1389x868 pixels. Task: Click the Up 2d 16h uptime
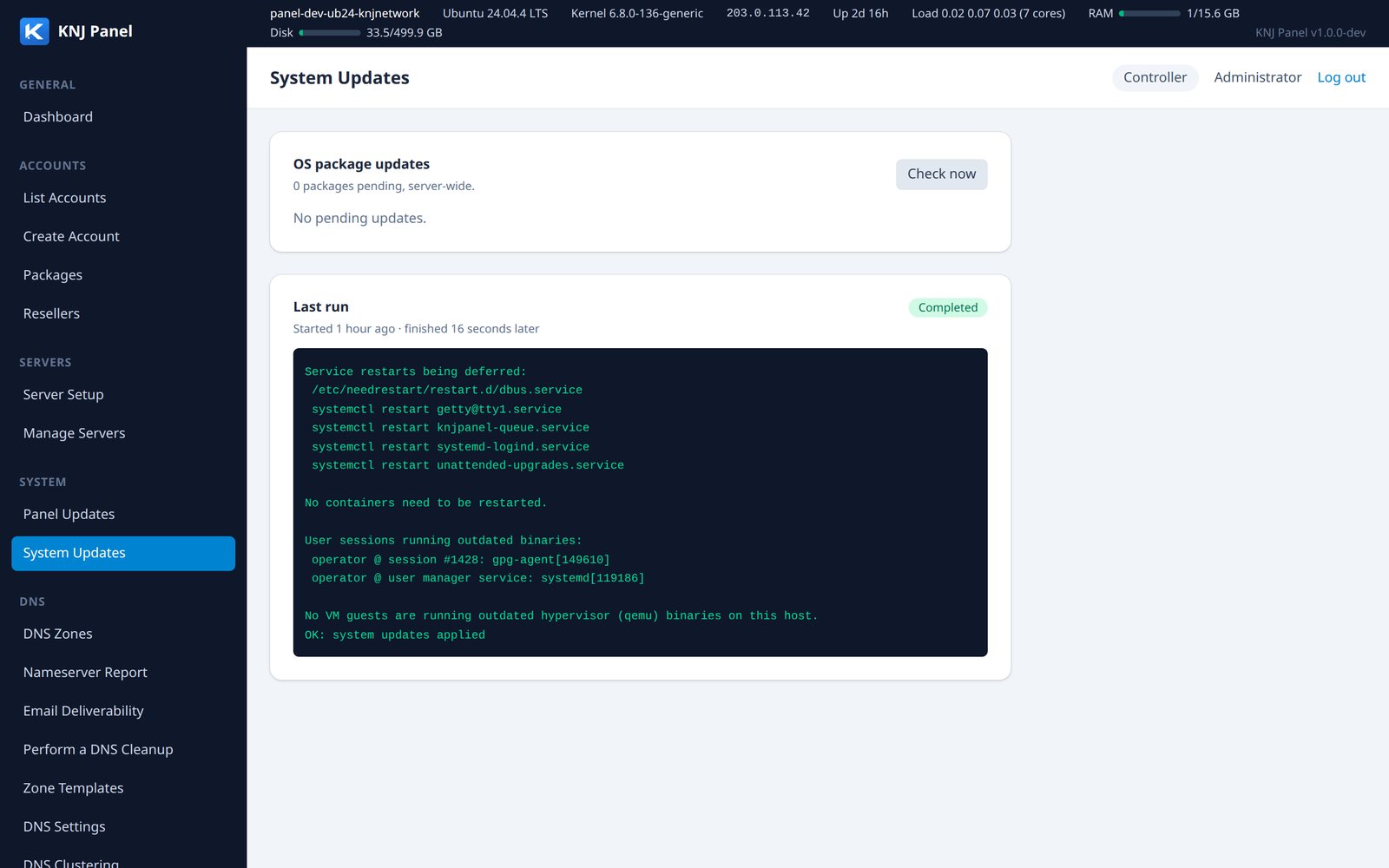[x=860, y=13]
